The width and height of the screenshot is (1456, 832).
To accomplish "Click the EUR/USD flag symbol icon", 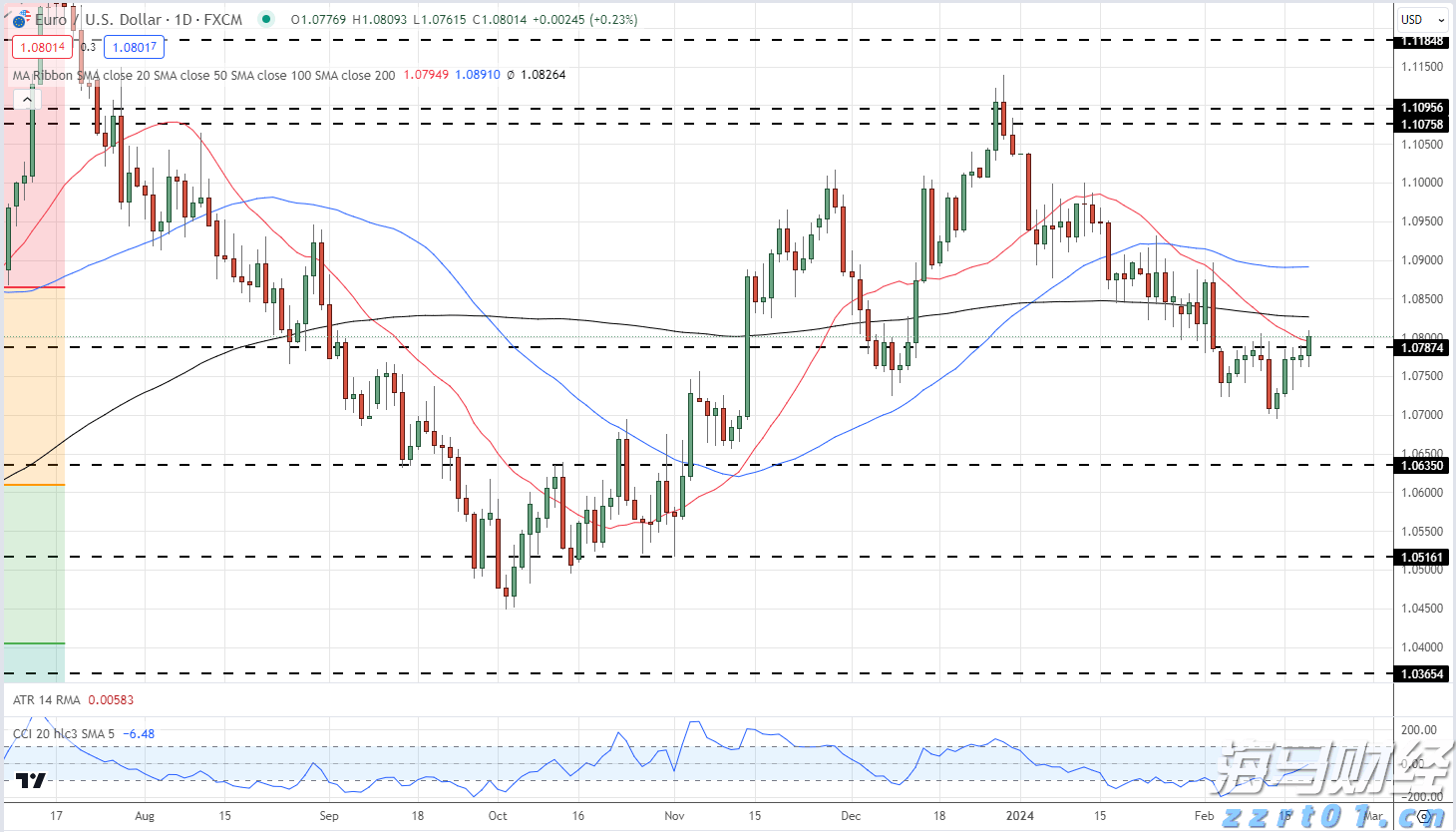I will (x=20, y=20).
